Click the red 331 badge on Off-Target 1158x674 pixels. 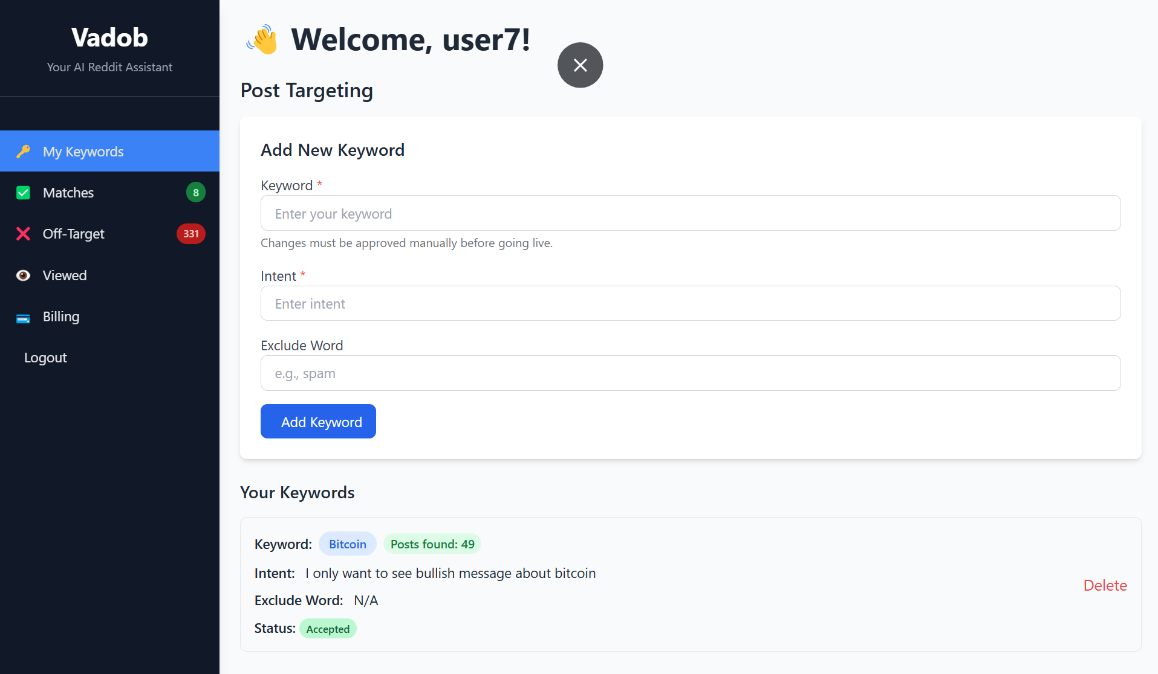191,234
